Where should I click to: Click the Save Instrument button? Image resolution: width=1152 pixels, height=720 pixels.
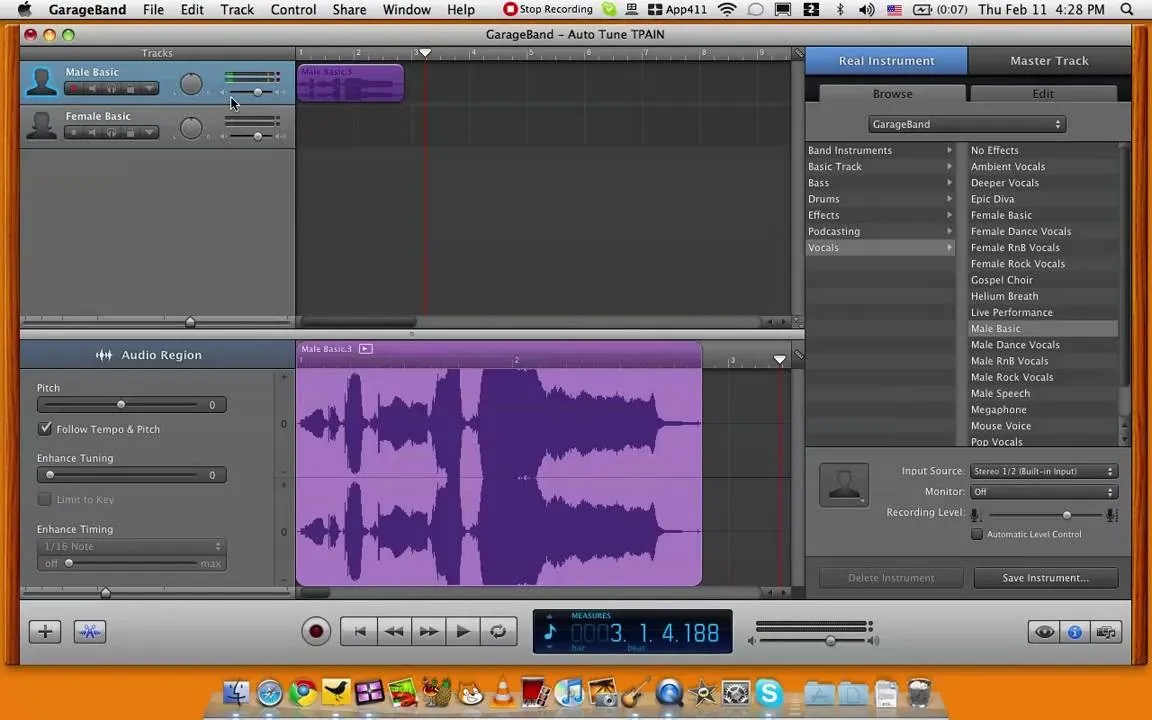tap(1045, 577)
